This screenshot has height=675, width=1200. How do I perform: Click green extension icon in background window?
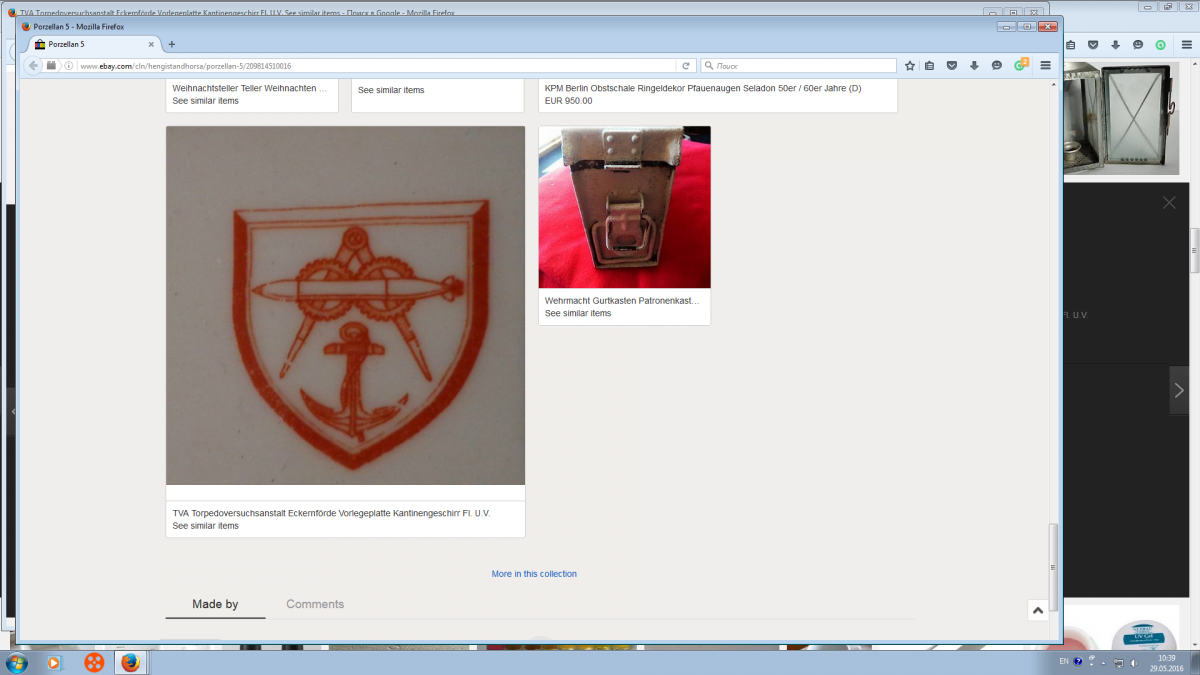click(1160, 45)
